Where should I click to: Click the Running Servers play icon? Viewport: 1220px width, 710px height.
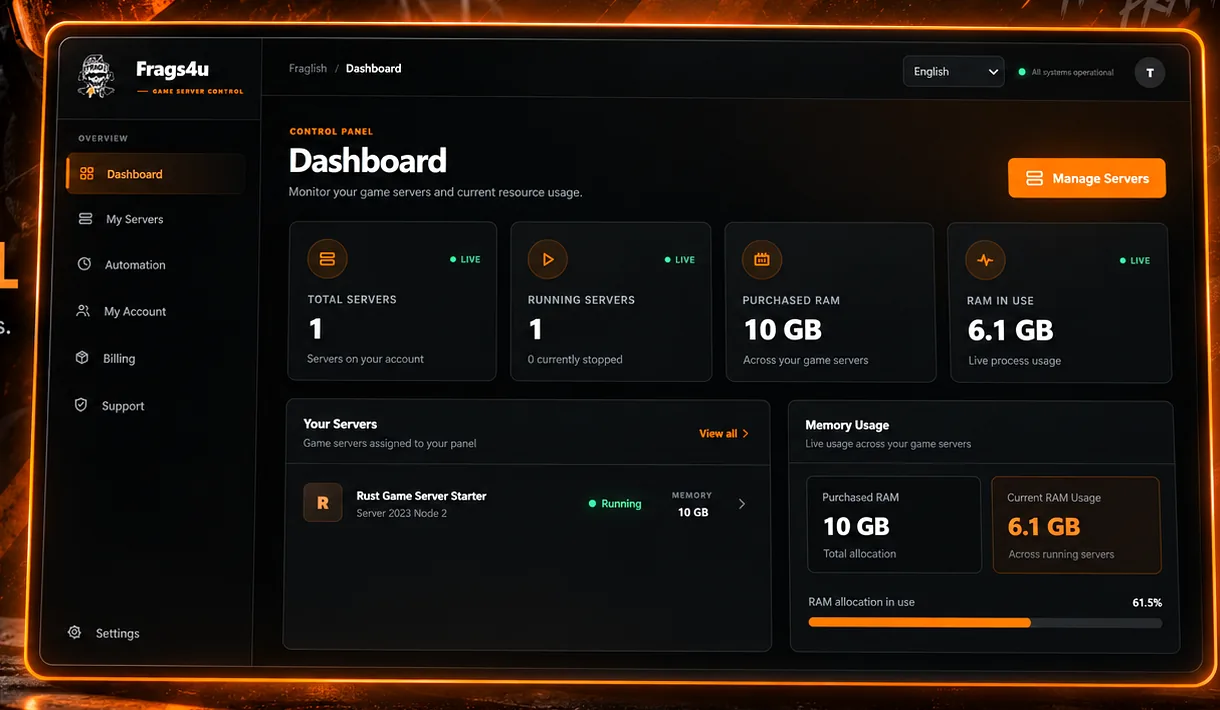[547, 259]
